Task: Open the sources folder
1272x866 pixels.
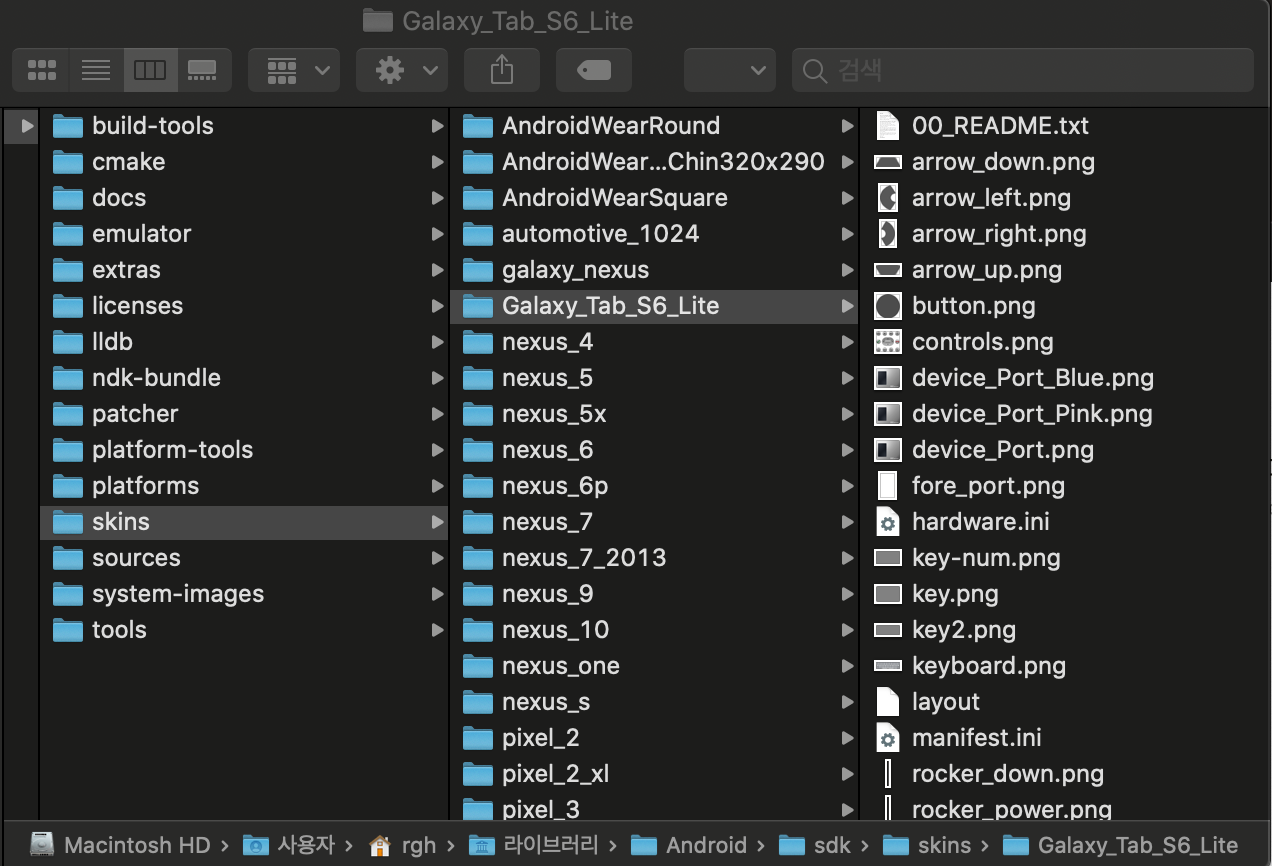Action: [244, 558]
